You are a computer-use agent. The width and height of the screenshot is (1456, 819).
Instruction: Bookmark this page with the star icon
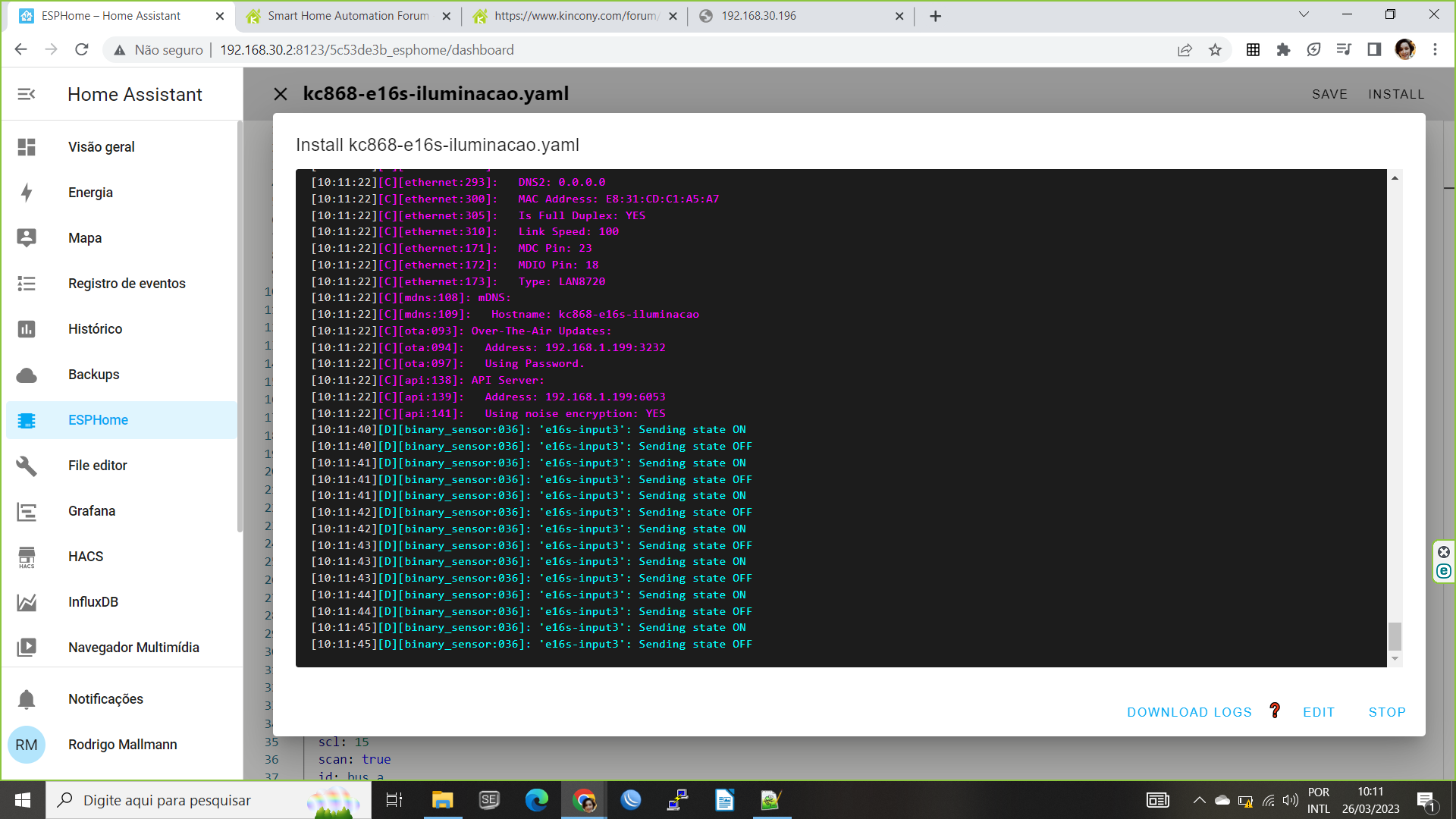click(x=1216, y=50)
